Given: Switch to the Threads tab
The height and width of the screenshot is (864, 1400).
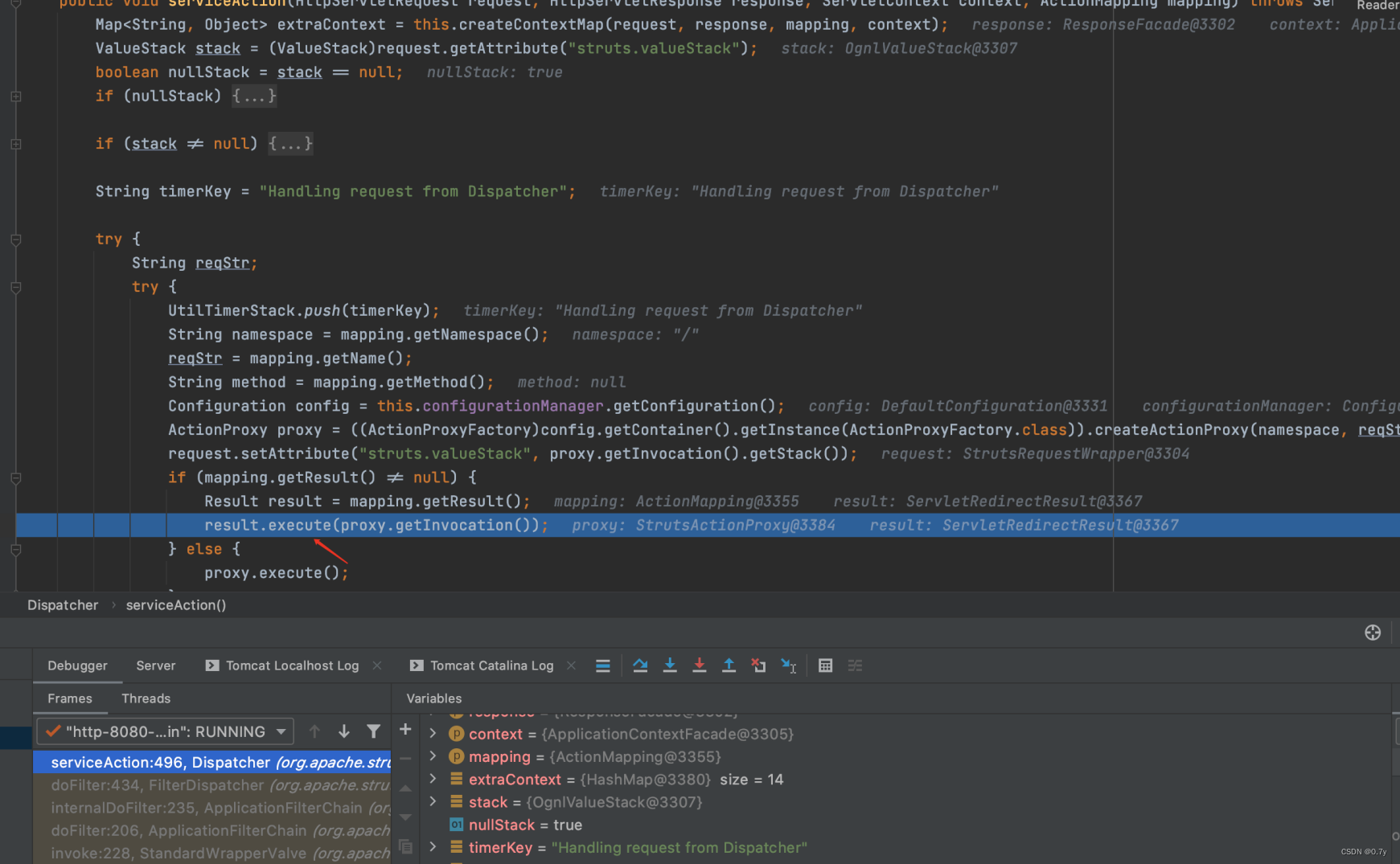Looking at the screenshot, I should click(146, 698).
